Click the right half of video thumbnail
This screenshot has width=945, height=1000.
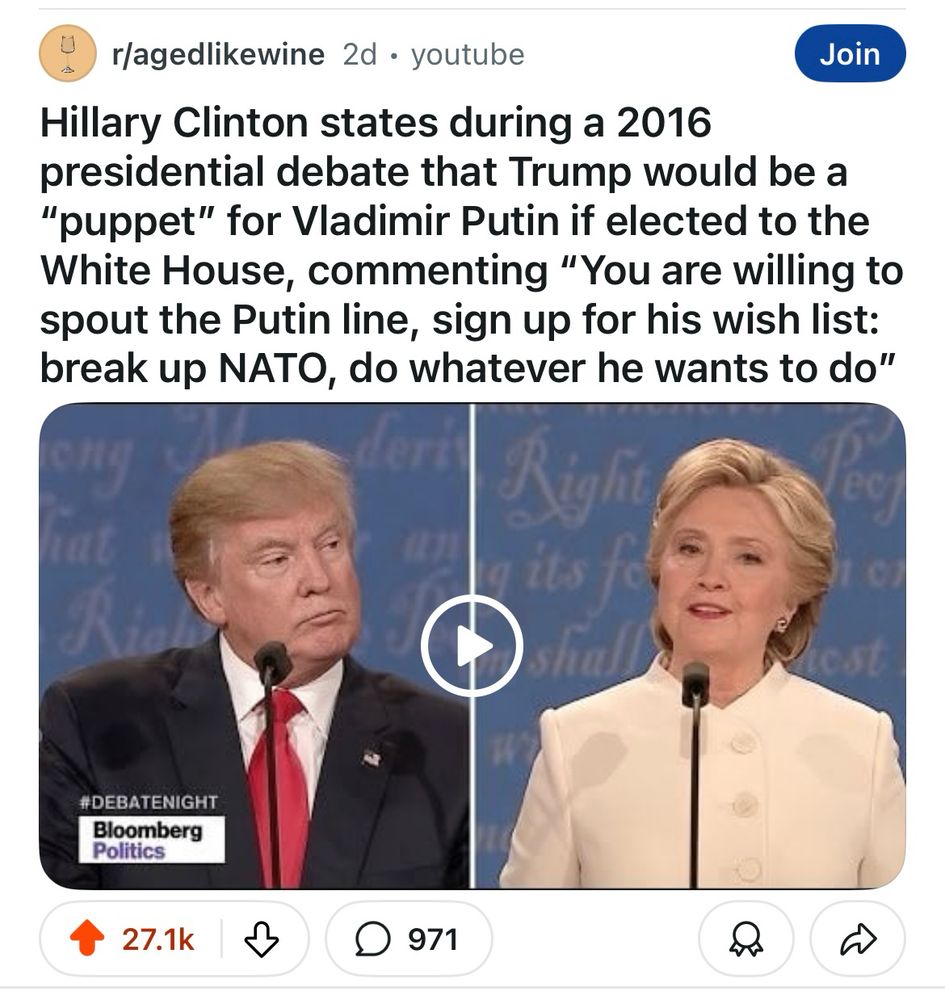pos(691,645)
